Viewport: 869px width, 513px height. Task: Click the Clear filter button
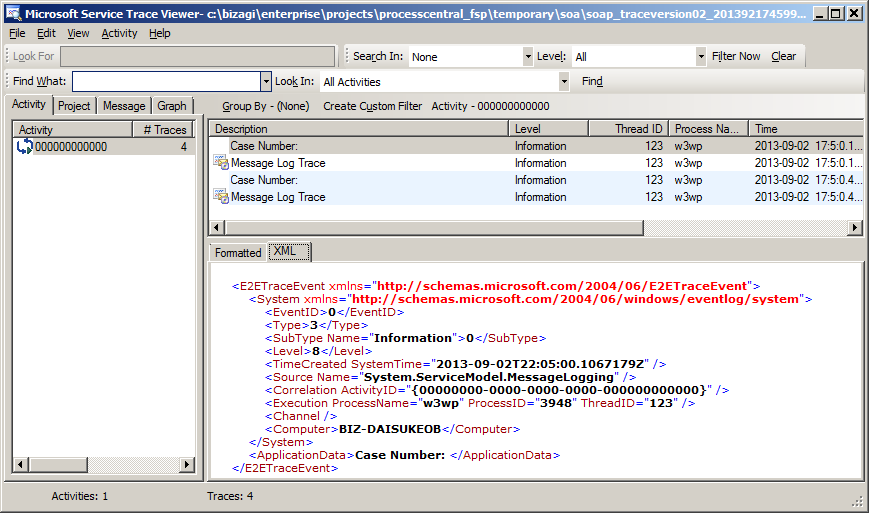coord(783,56)
